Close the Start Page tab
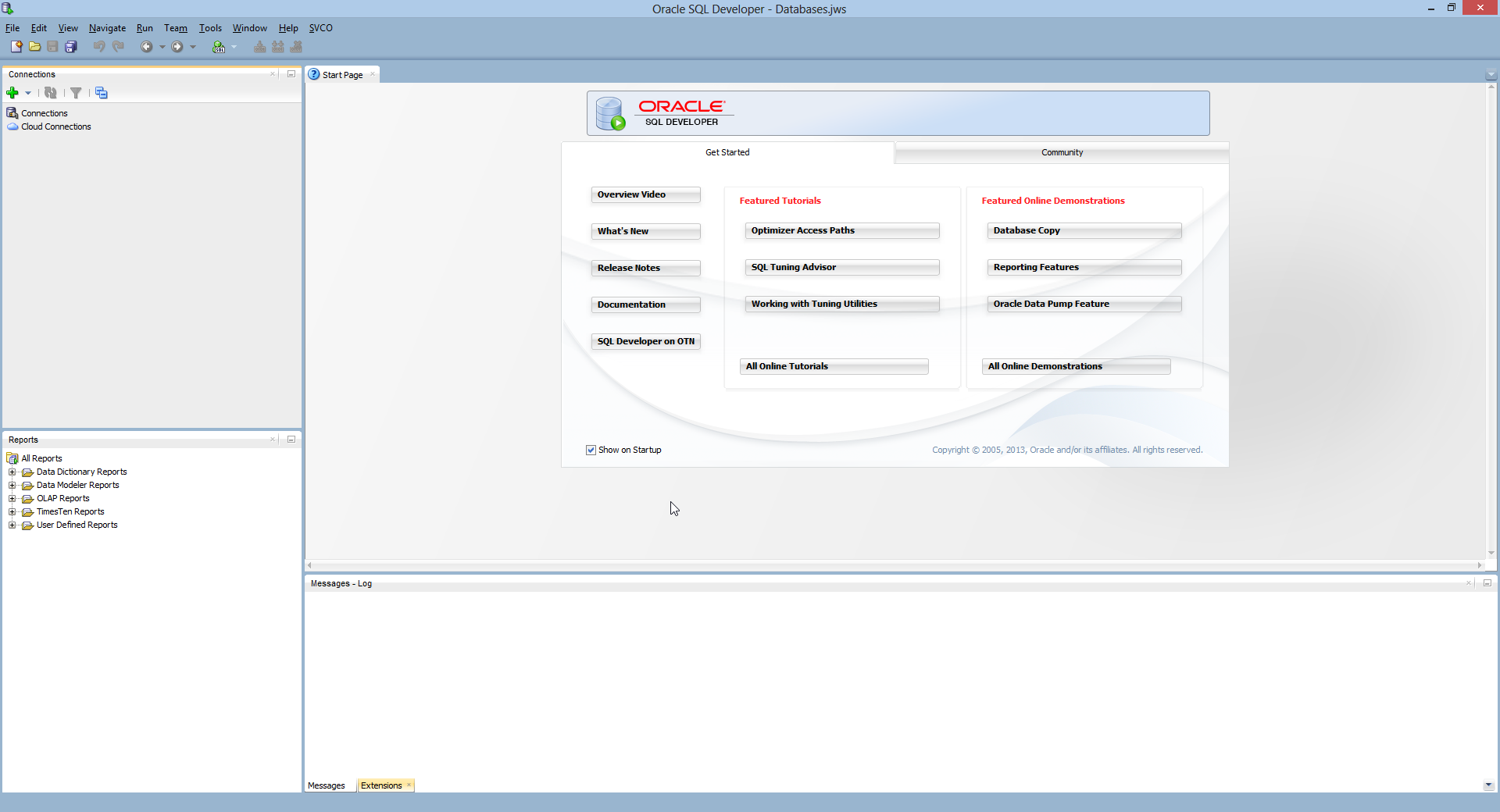The width and height of the screenshot is (1500, 812). [x=373, y=74]
